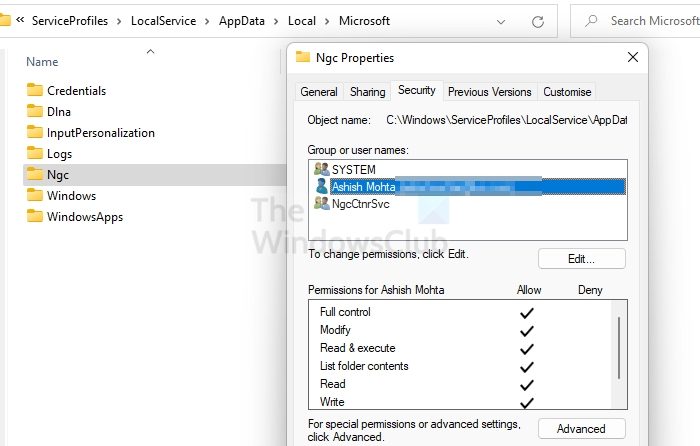Select the Ngc folder icon in file list
Screen dimensions: 700x446
click(34, 175)
